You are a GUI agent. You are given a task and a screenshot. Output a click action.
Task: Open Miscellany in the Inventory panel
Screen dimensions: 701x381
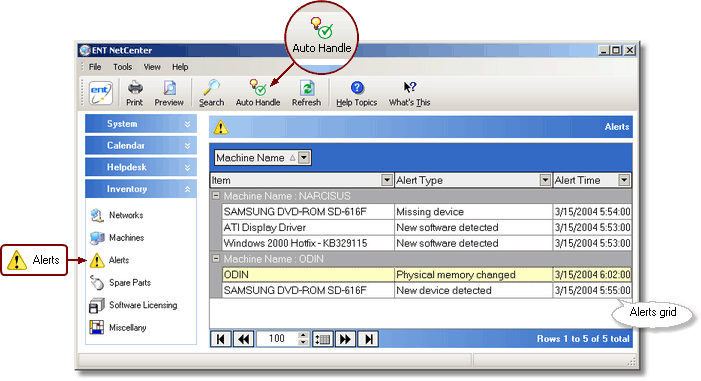(x=118, y=327)
